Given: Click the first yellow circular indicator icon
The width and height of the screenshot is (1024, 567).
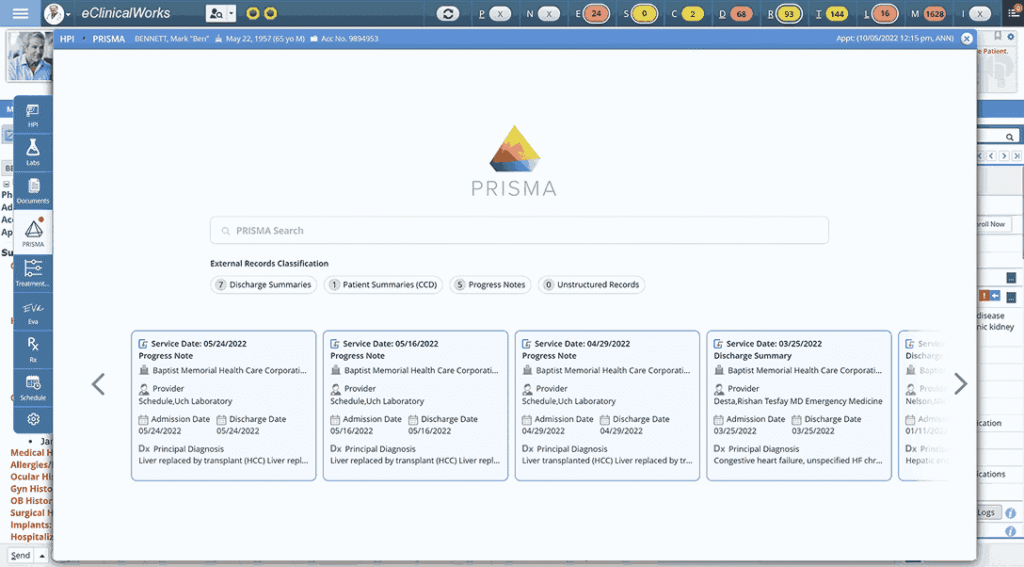Looking at the screenshot, I should click(x=253, y=13).
